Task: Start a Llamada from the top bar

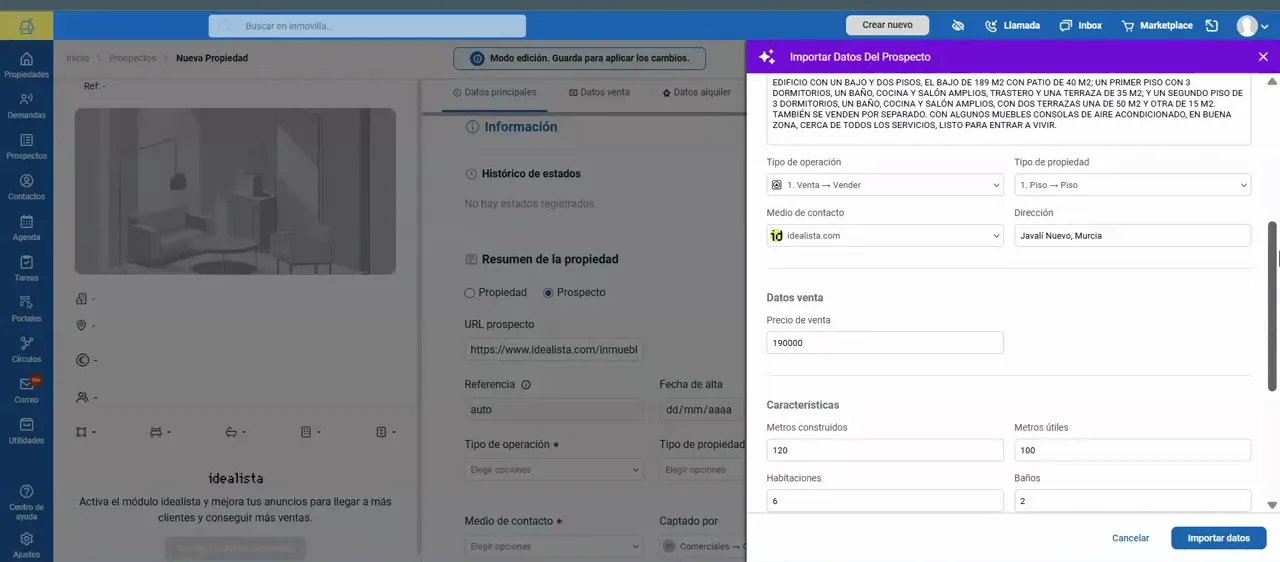Action: click(x=1012, y=25)
